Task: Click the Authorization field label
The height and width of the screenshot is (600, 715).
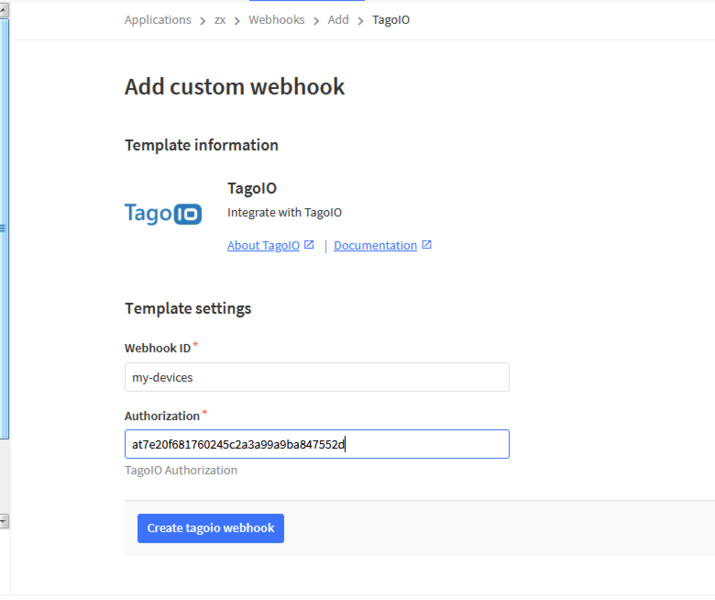Action: click(x=162, y=416)
